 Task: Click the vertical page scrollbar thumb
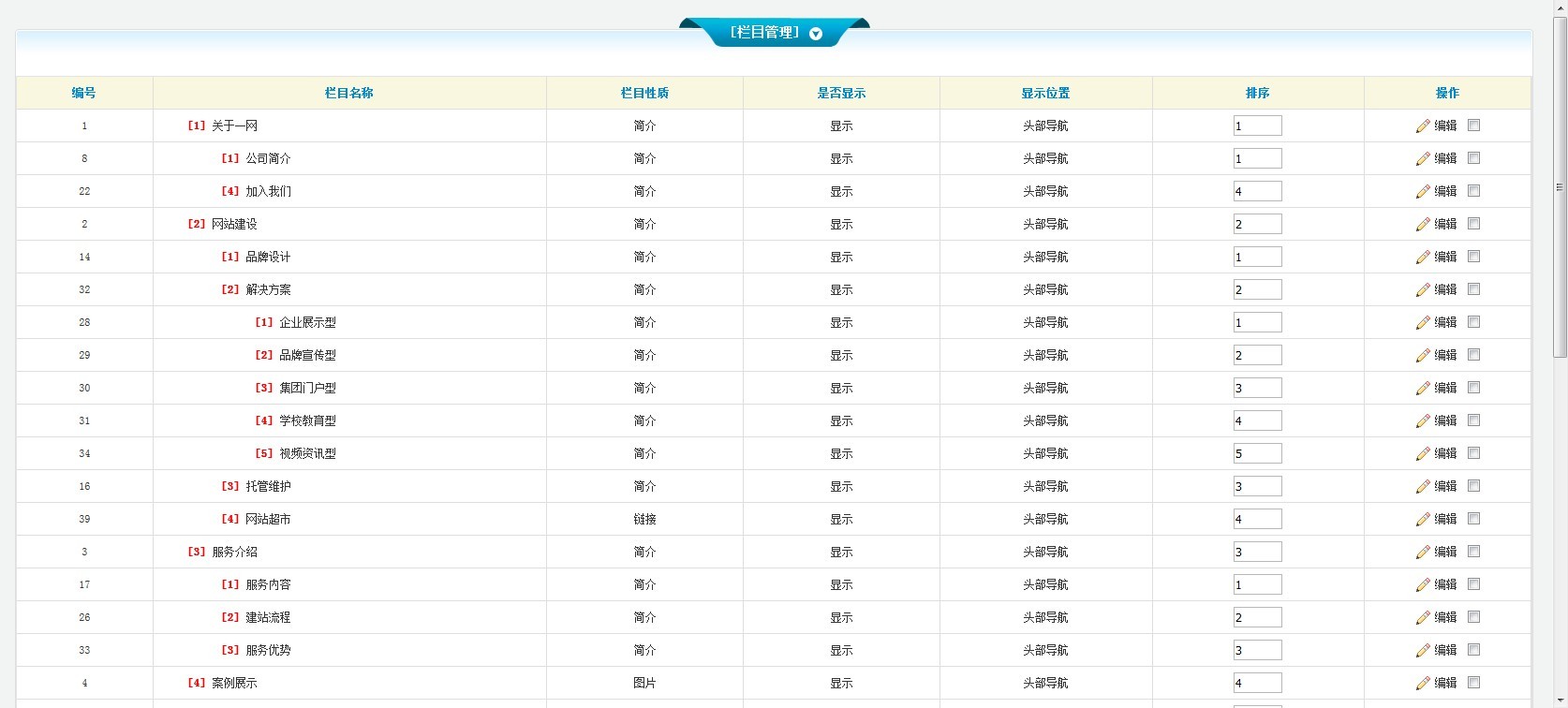(x=1560, y=187)
